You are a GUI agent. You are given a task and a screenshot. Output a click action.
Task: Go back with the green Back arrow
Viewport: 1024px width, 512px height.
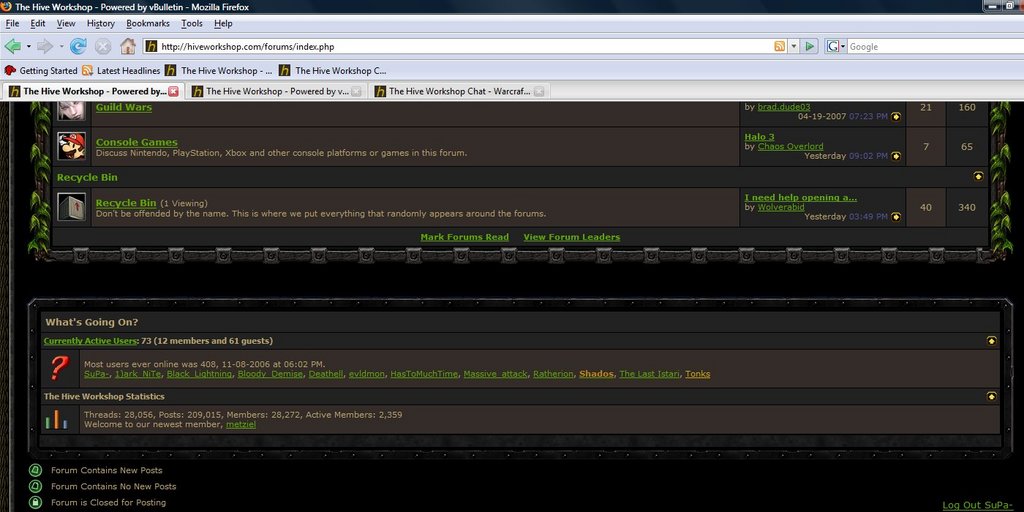[12, 46]
